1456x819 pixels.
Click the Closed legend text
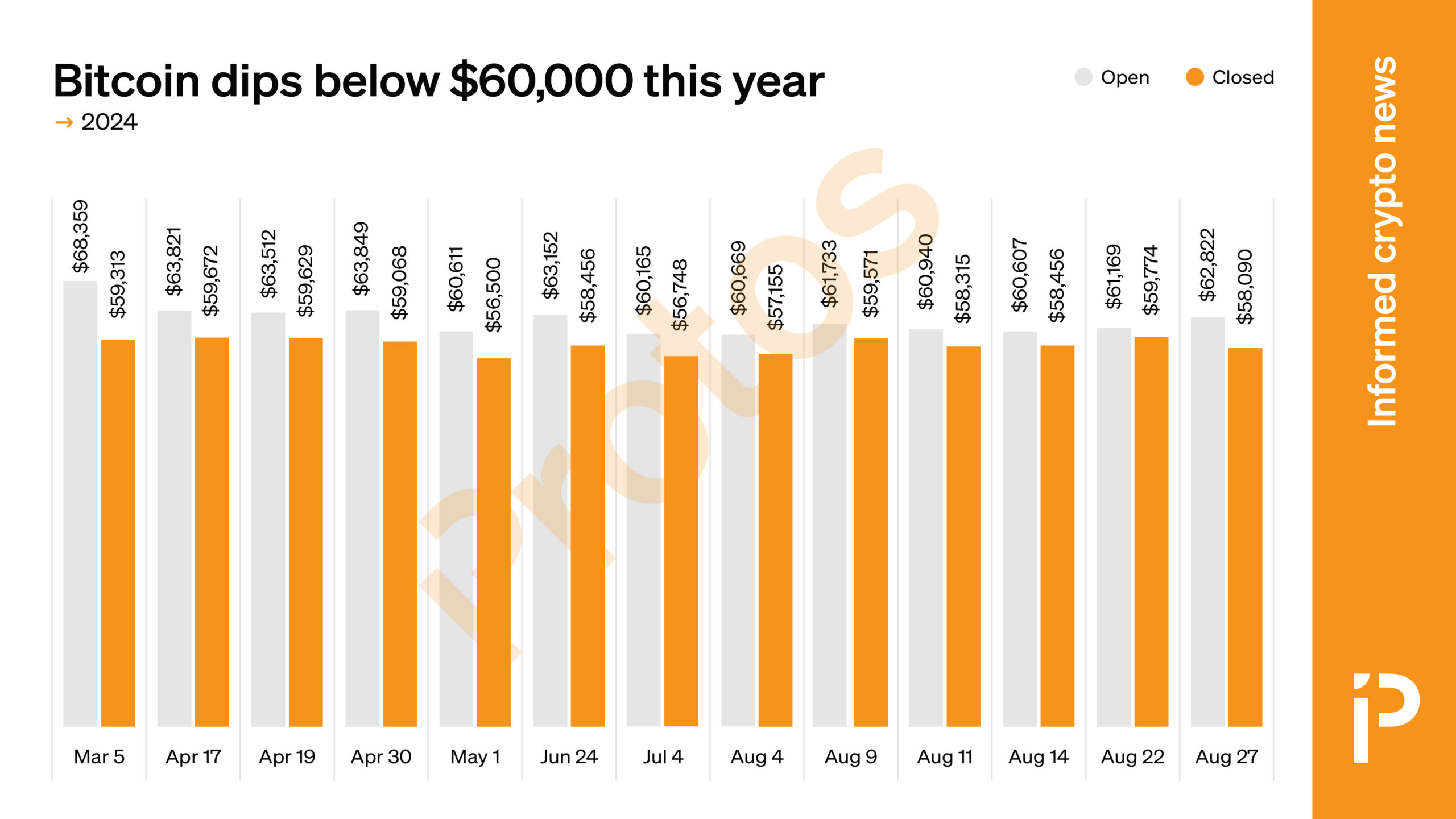(1243, 77)
